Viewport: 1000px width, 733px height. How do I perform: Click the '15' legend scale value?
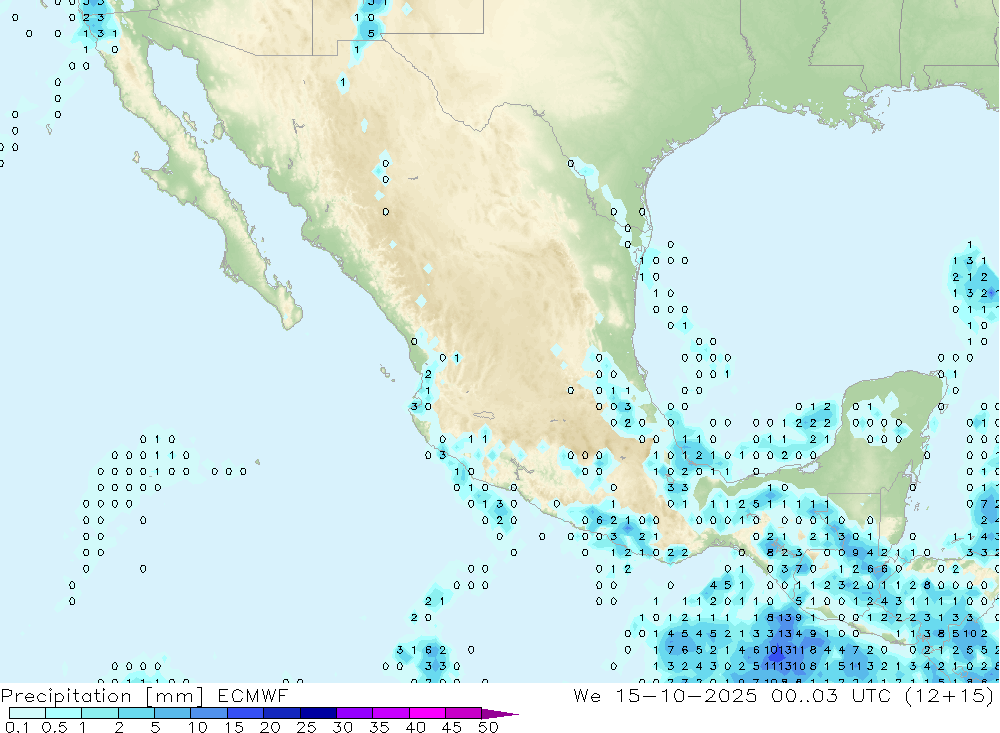[233, 727]
